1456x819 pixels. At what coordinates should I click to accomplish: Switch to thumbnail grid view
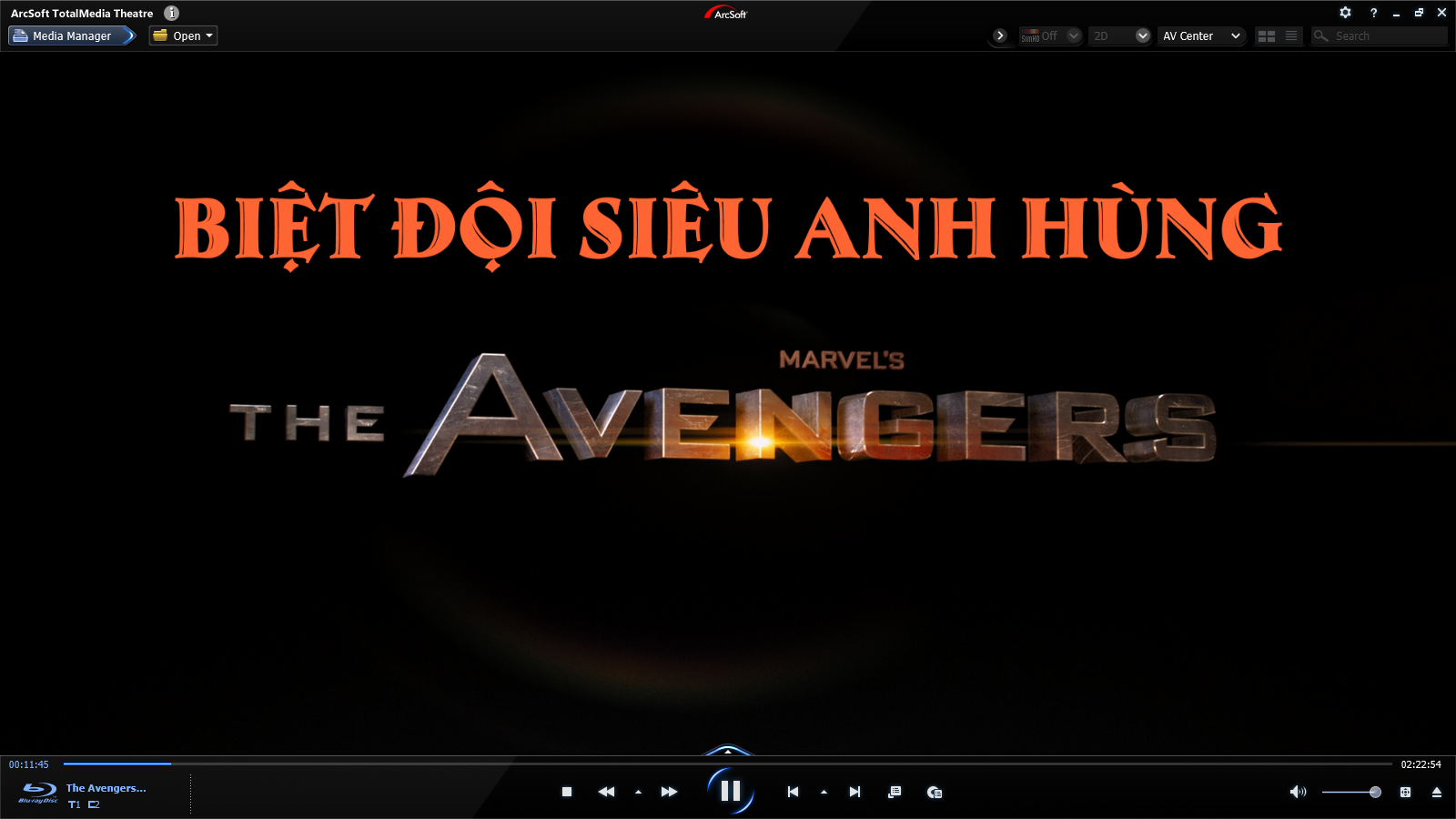pyautogui.click(x=1266, y=35)
